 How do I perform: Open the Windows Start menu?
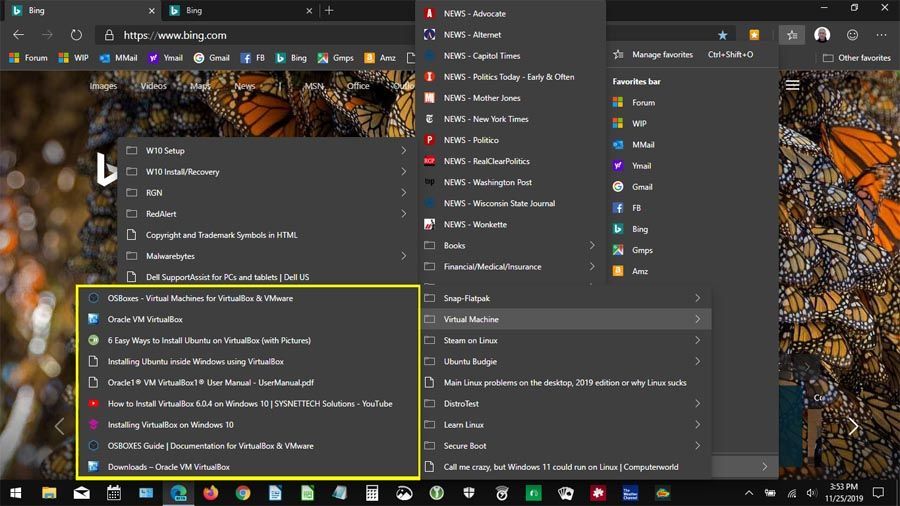pos(16,493)
